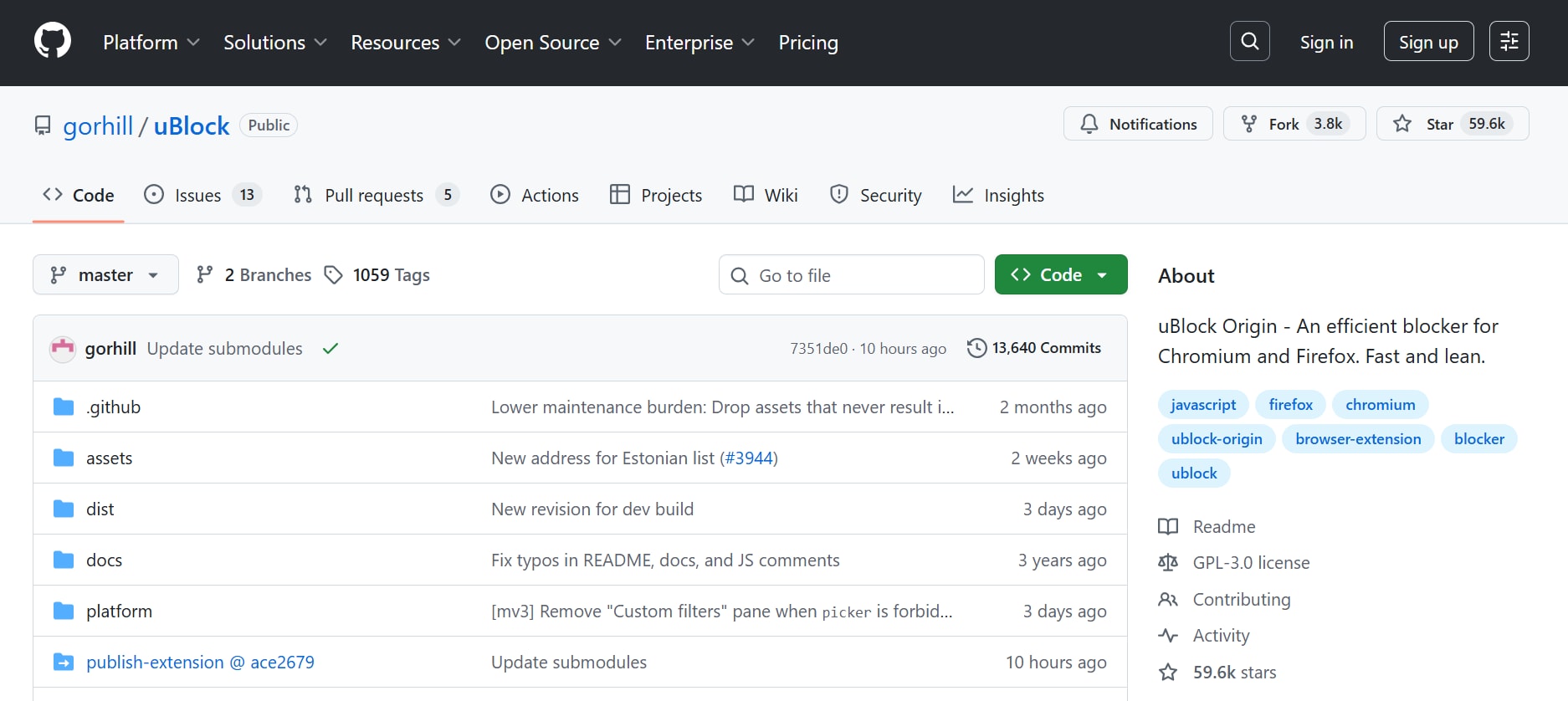
Task: Select the Code tab
Action: pos(79,195)
